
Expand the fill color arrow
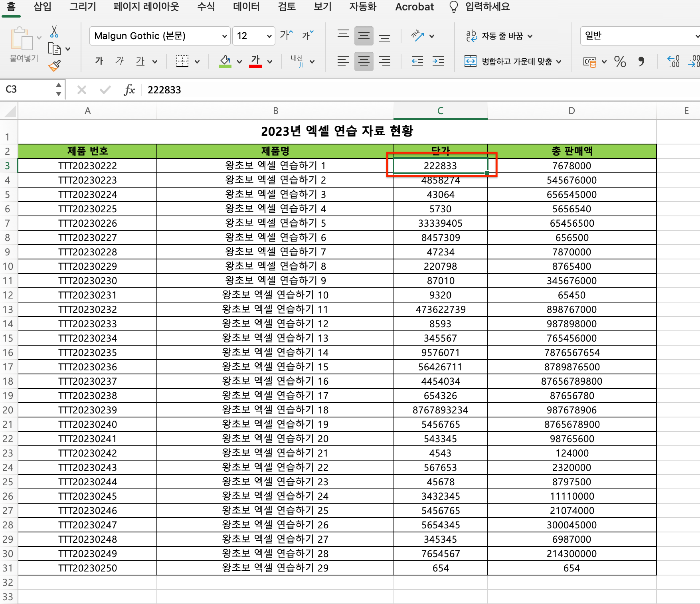[x=239, y=62]
